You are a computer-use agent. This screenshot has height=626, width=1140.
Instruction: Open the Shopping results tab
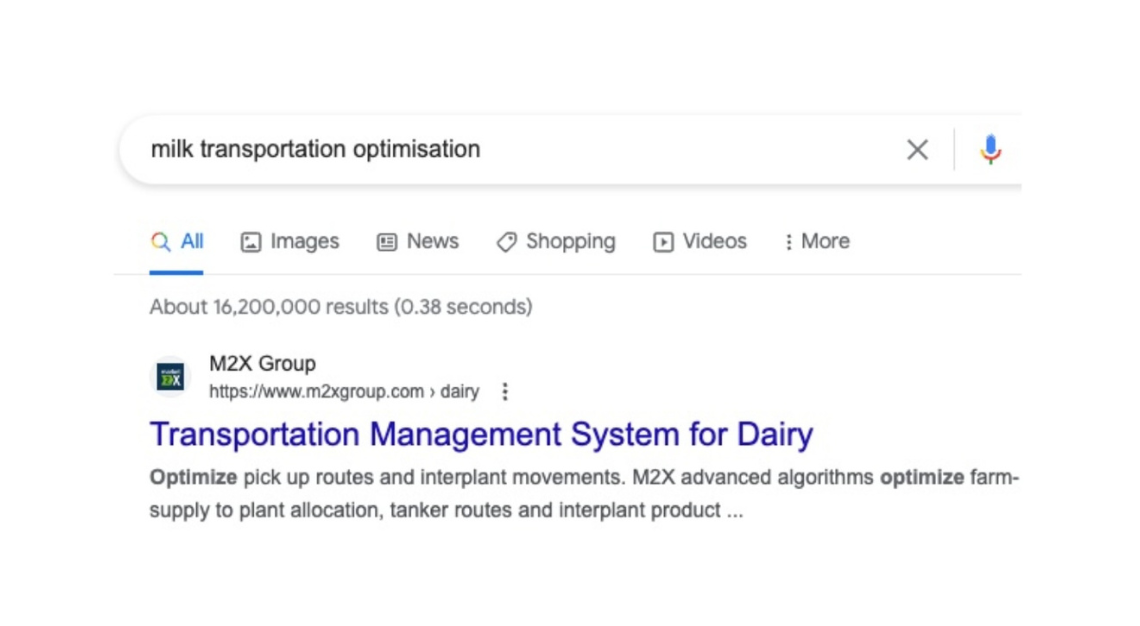pos(570,242)
